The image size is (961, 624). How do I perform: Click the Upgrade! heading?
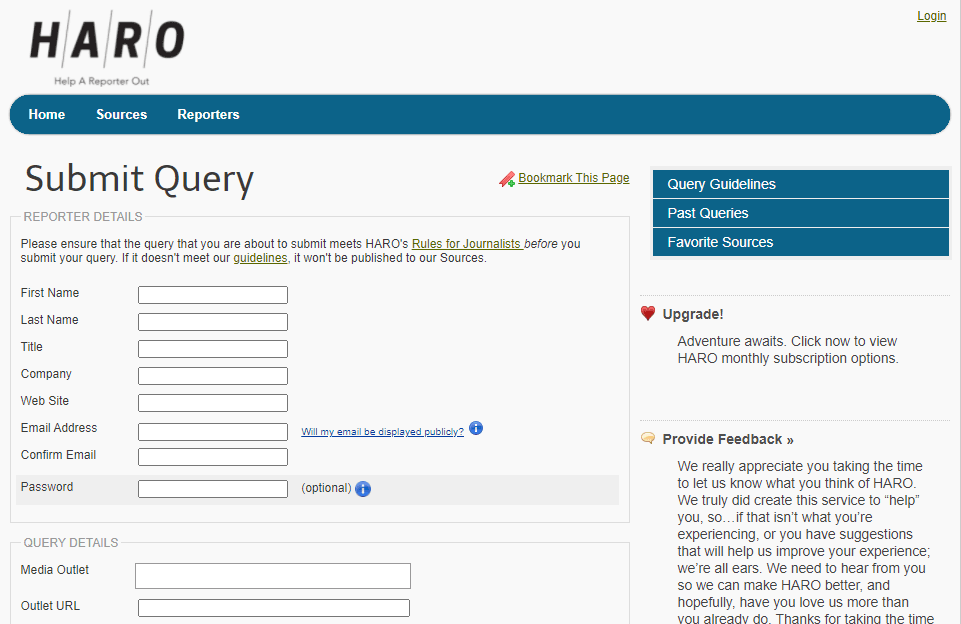693,314
